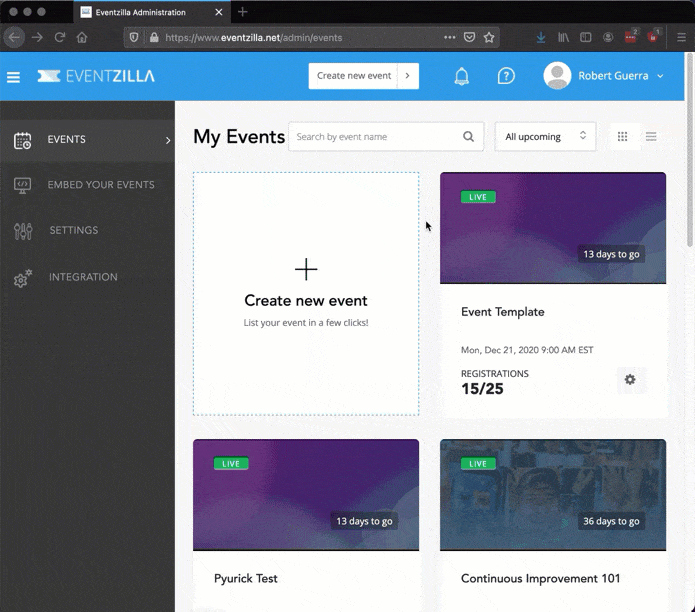This screenshot has height=612, width=695.
Task: Click the Pyurick Test banner image
Action: pyautogui.click(x=306, y=495)
